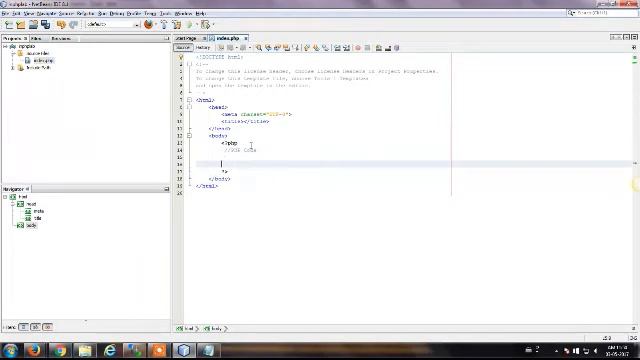Click the Build Project hammer icon

tap(164, 25)
